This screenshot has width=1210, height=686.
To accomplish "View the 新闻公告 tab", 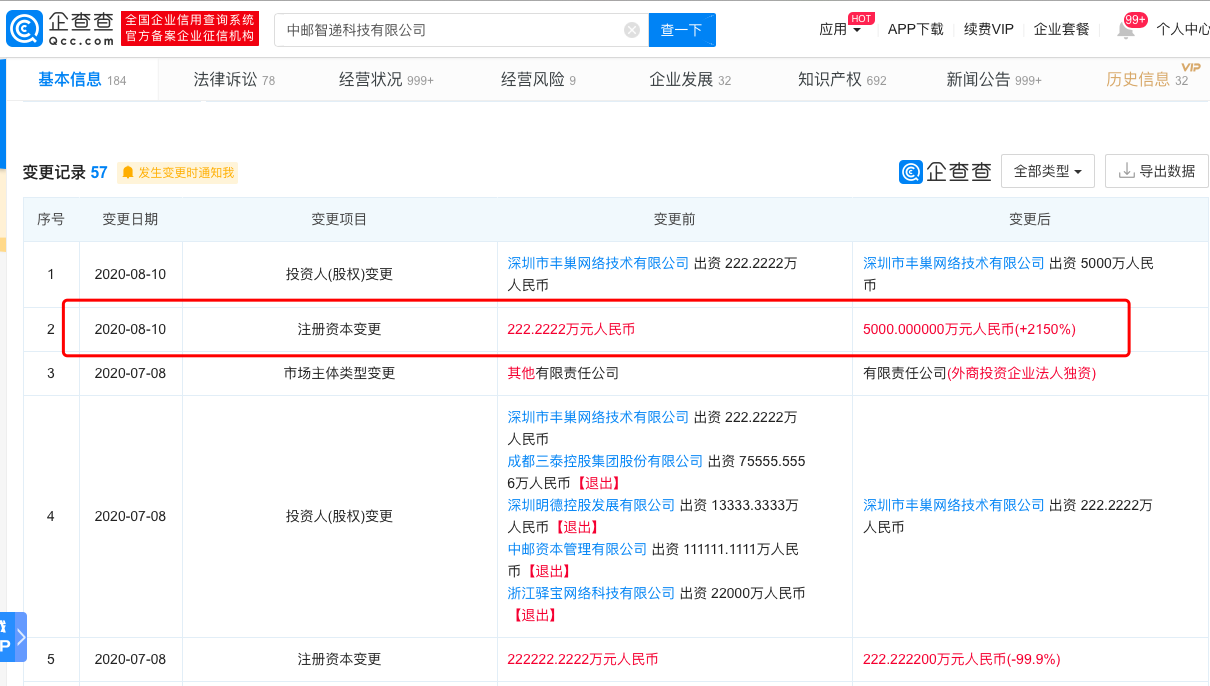I will pos(994,80).
